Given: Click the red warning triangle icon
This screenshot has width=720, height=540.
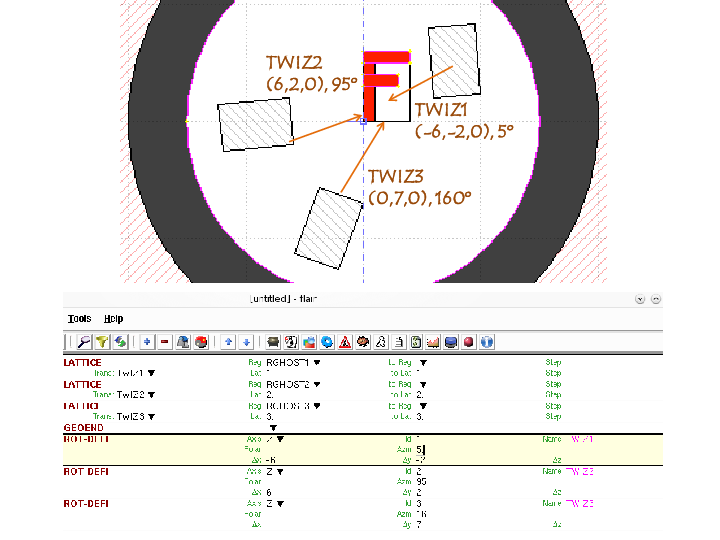Looking at the screenshot, I should click(345, 342).
